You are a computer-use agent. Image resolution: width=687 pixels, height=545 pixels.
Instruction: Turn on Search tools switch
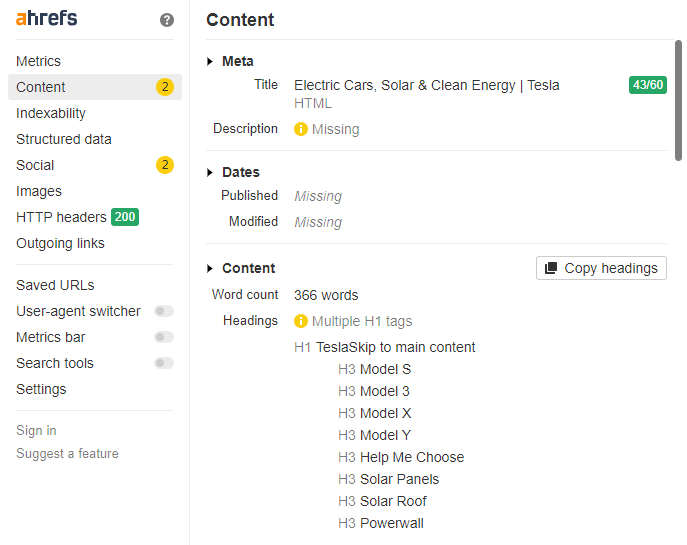pyautogui.click(x=164, y=363)
